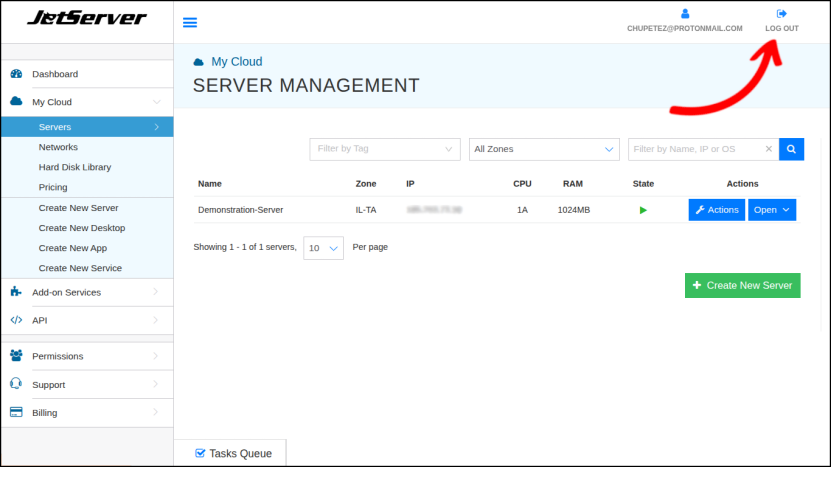Click the Create New Server green button
The image size is (831, 497).
pos(742,285)
